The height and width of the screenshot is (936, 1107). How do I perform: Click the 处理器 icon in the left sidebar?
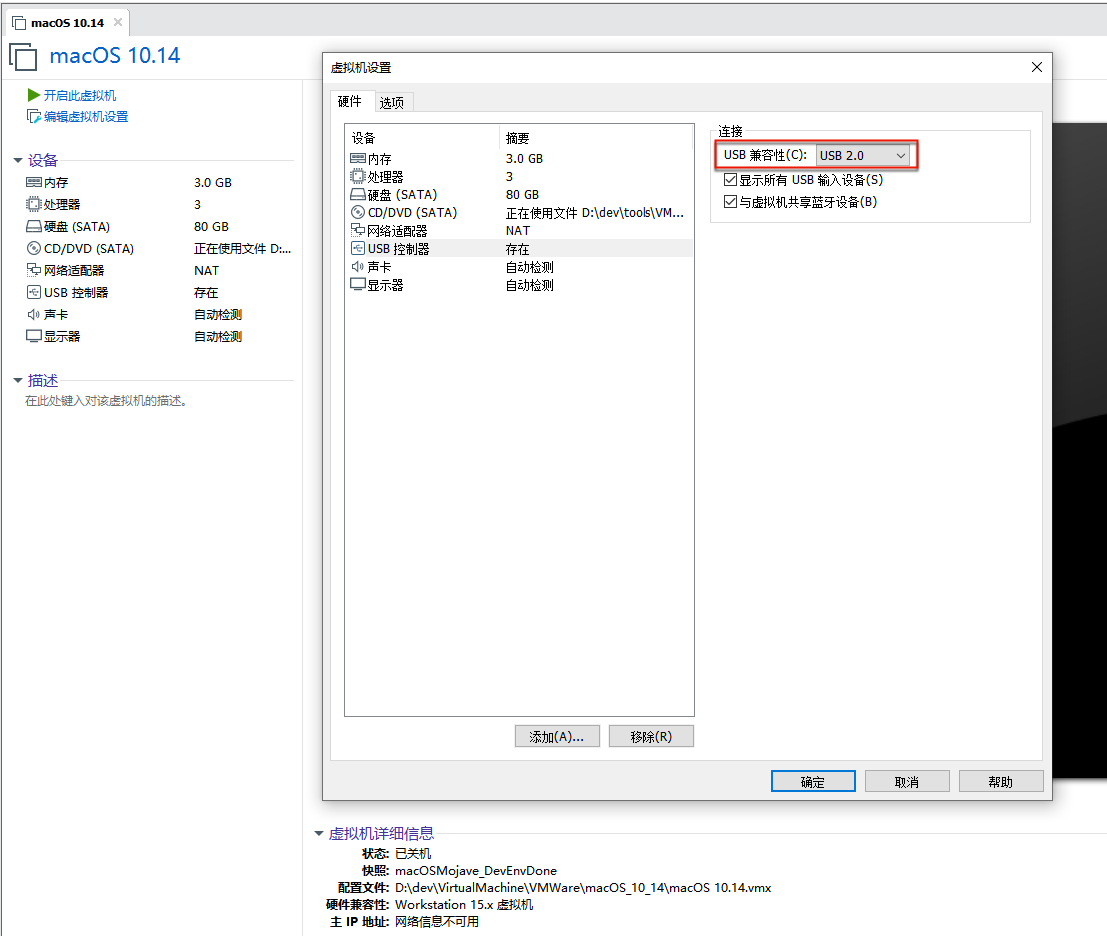coord(34,204)
